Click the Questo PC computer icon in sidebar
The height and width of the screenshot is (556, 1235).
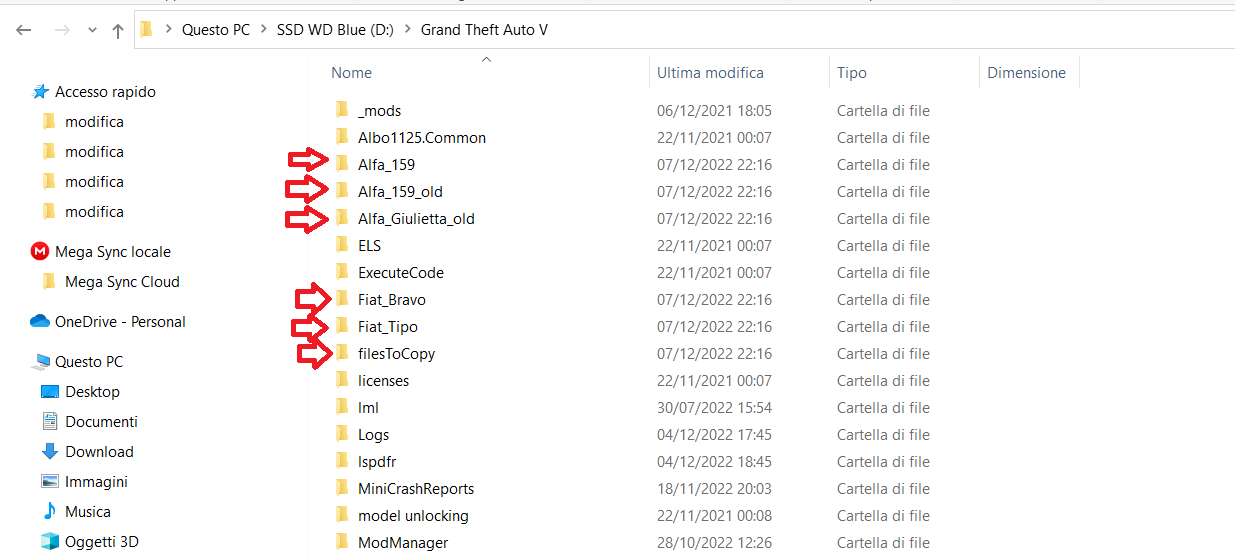pyautogui.click(x=41, y=362)
